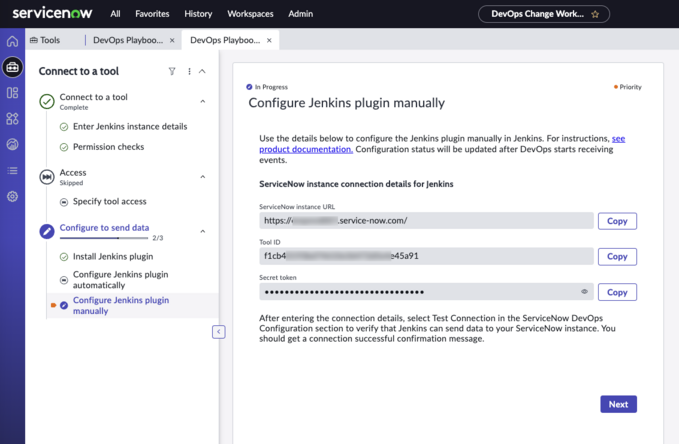Open the board layout sidebar icon
Image resolution: width=679 pixels, height=444 pixels.
(x=12, y=93)
